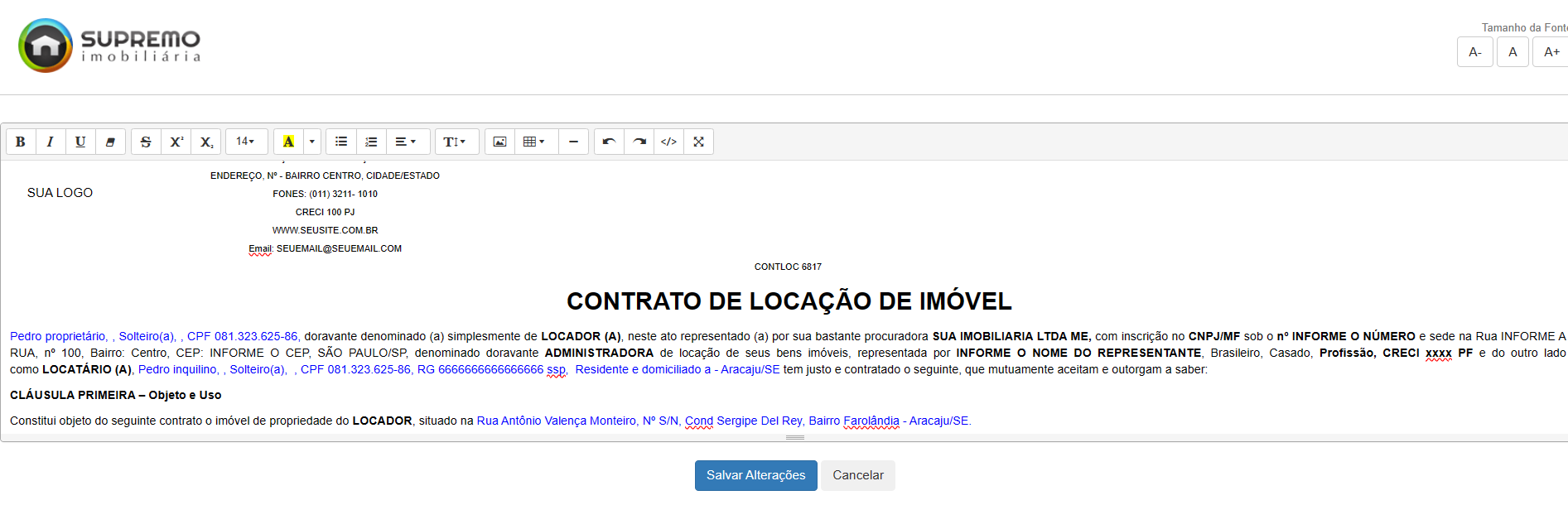Insert a numbered list
1568x505 pixels.
coord(371,142)
